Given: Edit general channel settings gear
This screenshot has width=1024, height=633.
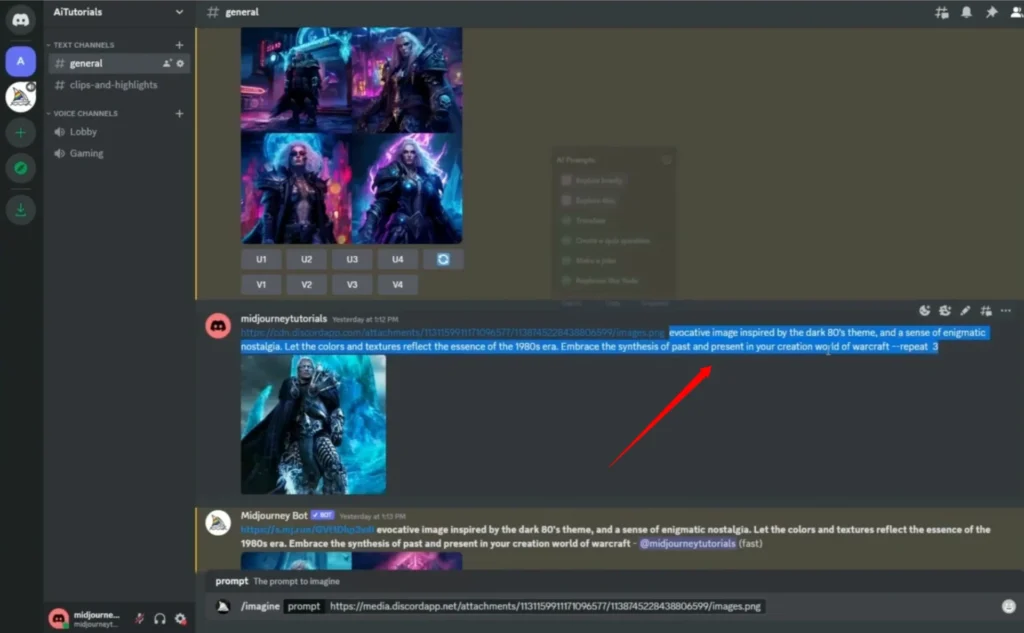Looking at the screenshot, I should (180, 63).
